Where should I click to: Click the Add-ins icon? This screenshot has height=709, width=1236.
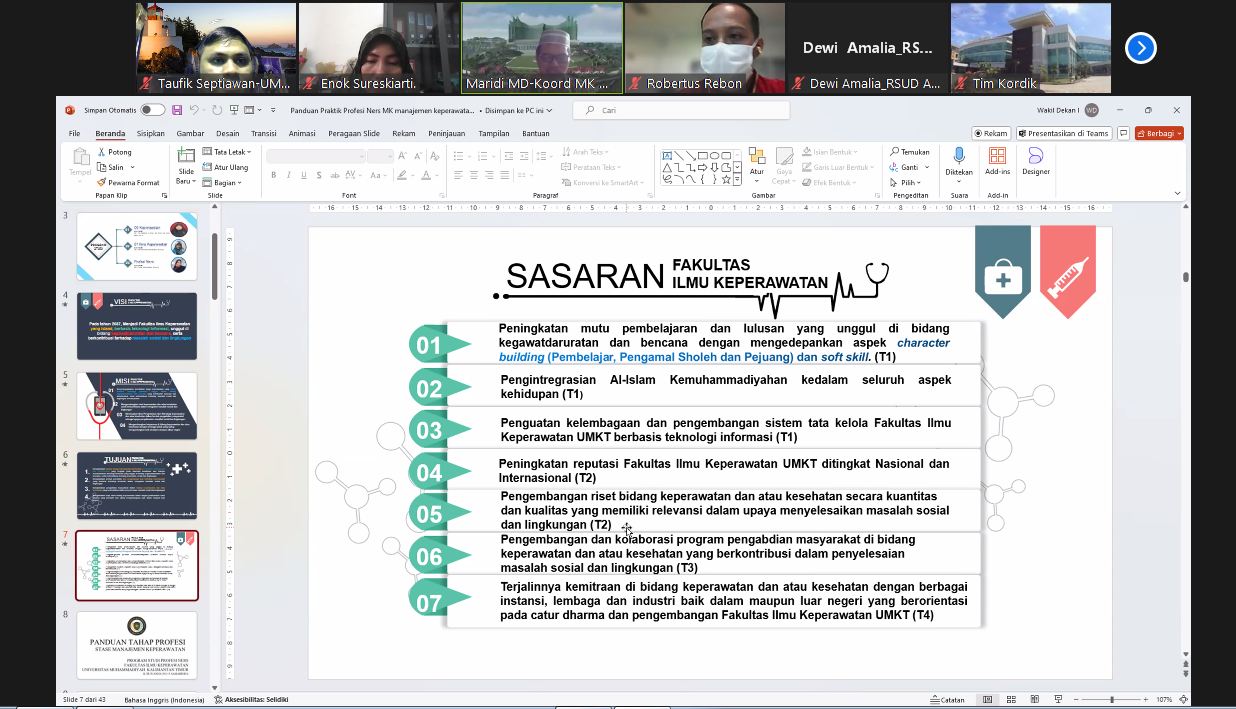tap(997, 157)
